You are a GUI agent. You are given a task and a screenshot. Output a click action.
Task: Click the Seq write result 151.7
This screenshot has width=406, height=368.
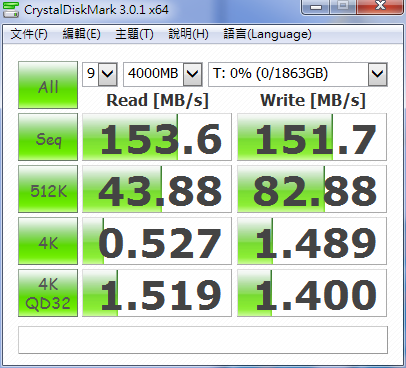click(x=312, y=137)
